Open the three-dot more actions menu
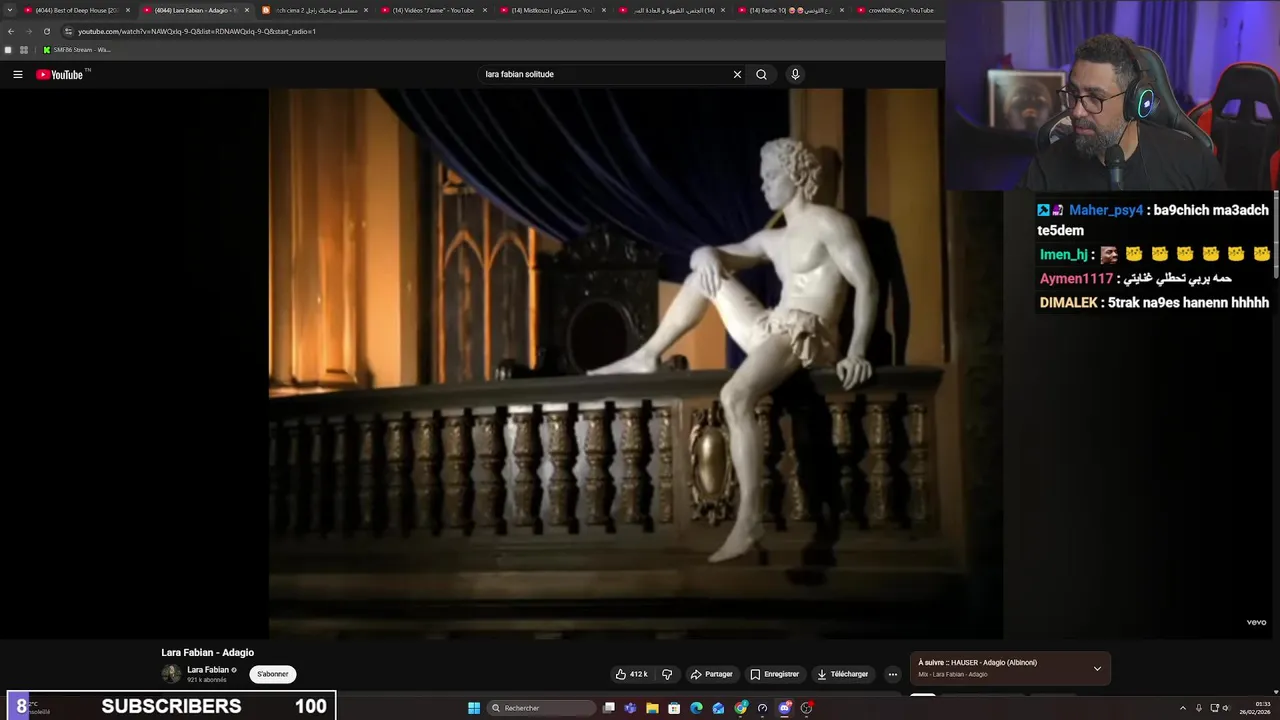The width and height of the screenshot is (1280, 720). 893,674
